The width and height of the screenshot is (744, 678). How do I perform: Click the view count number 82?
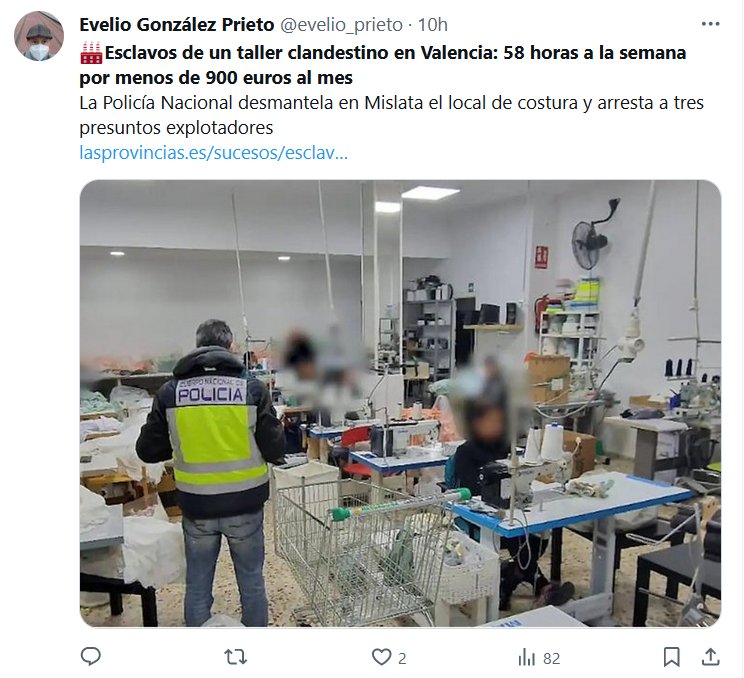click(x=551, y=659)
